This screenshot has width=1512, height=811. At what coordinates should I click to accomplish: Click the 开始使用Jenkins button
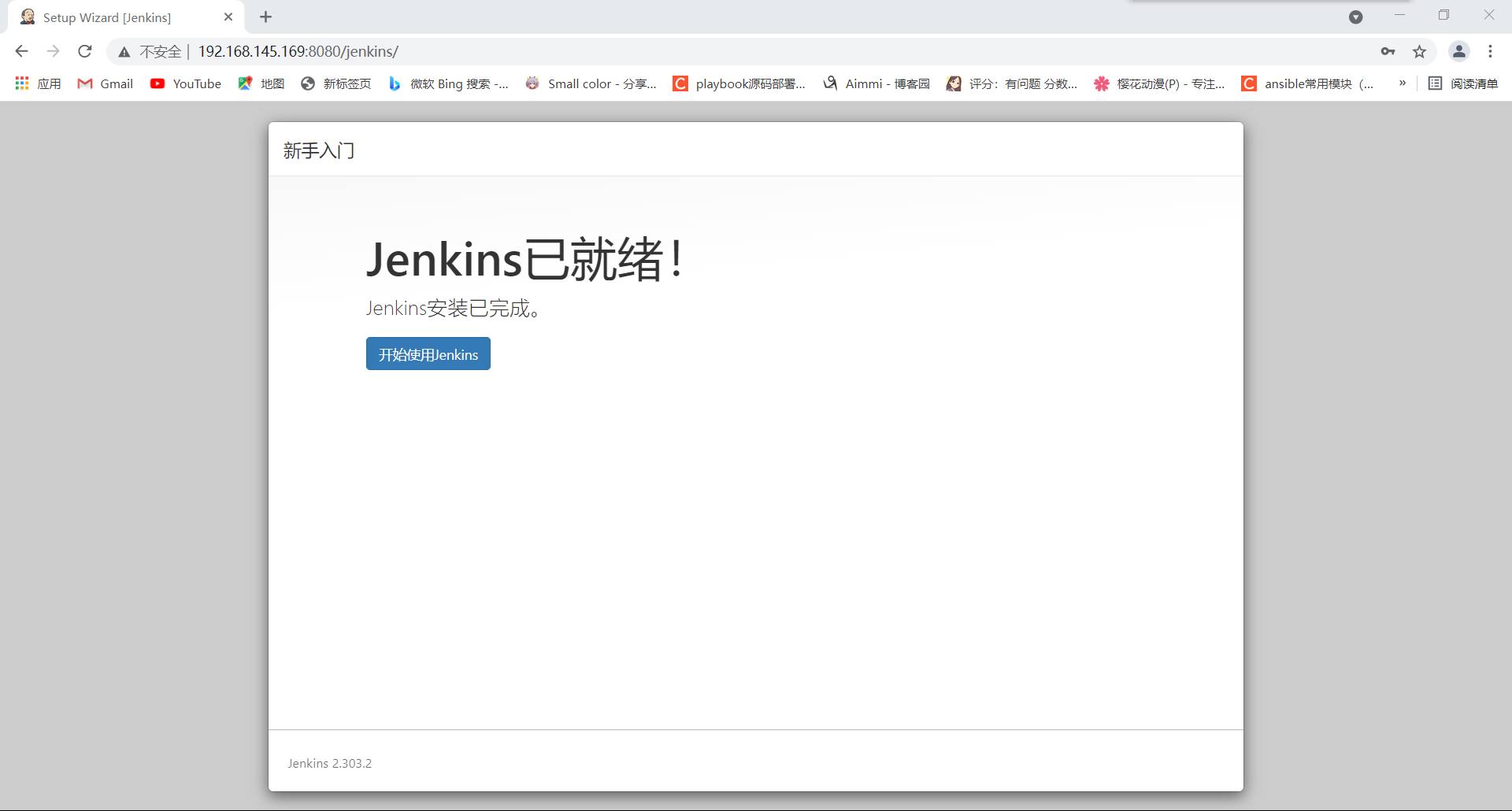pos(428,354)
